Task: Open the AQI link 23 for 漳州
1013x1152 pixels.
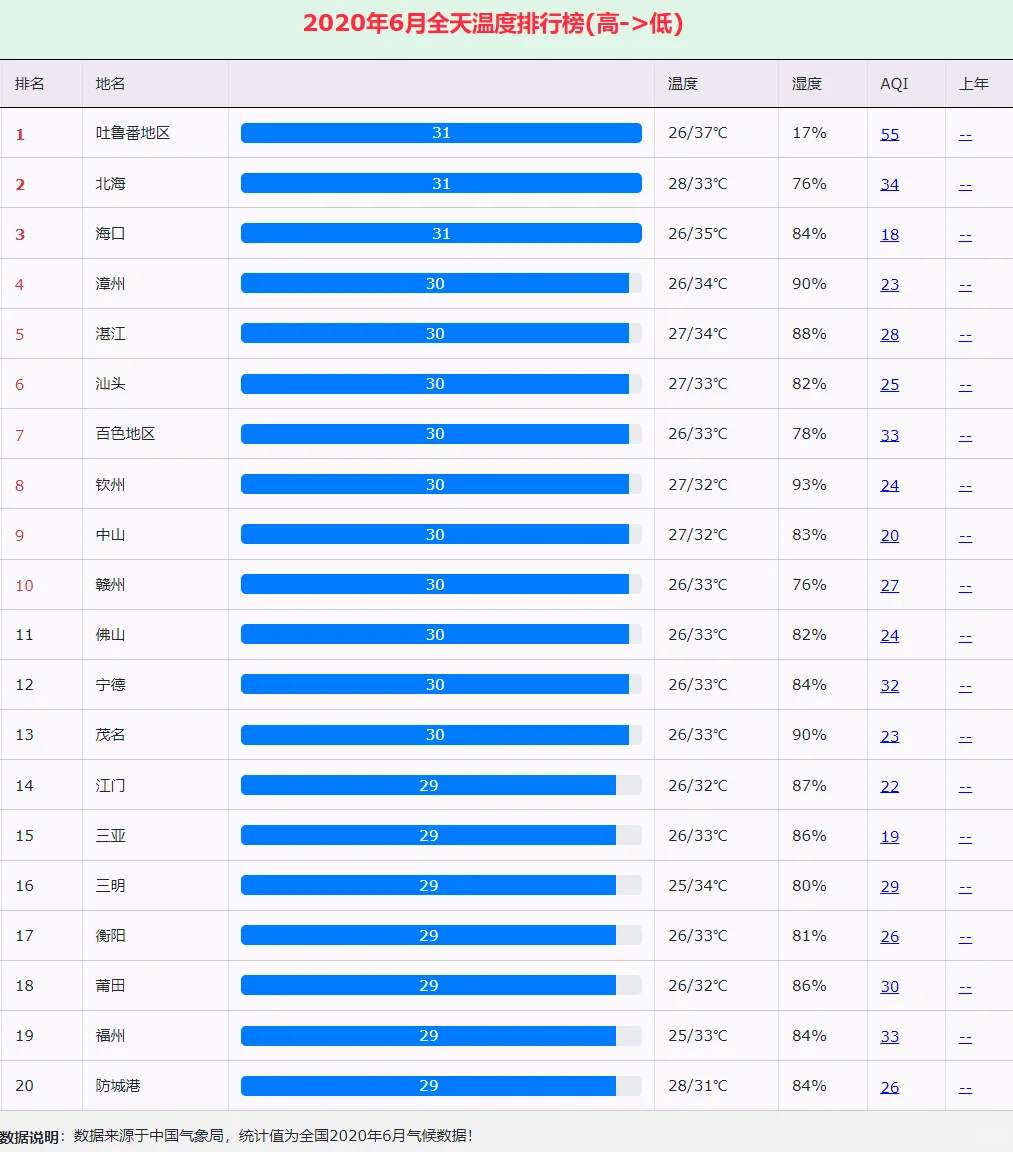Action: pos(890,284)
